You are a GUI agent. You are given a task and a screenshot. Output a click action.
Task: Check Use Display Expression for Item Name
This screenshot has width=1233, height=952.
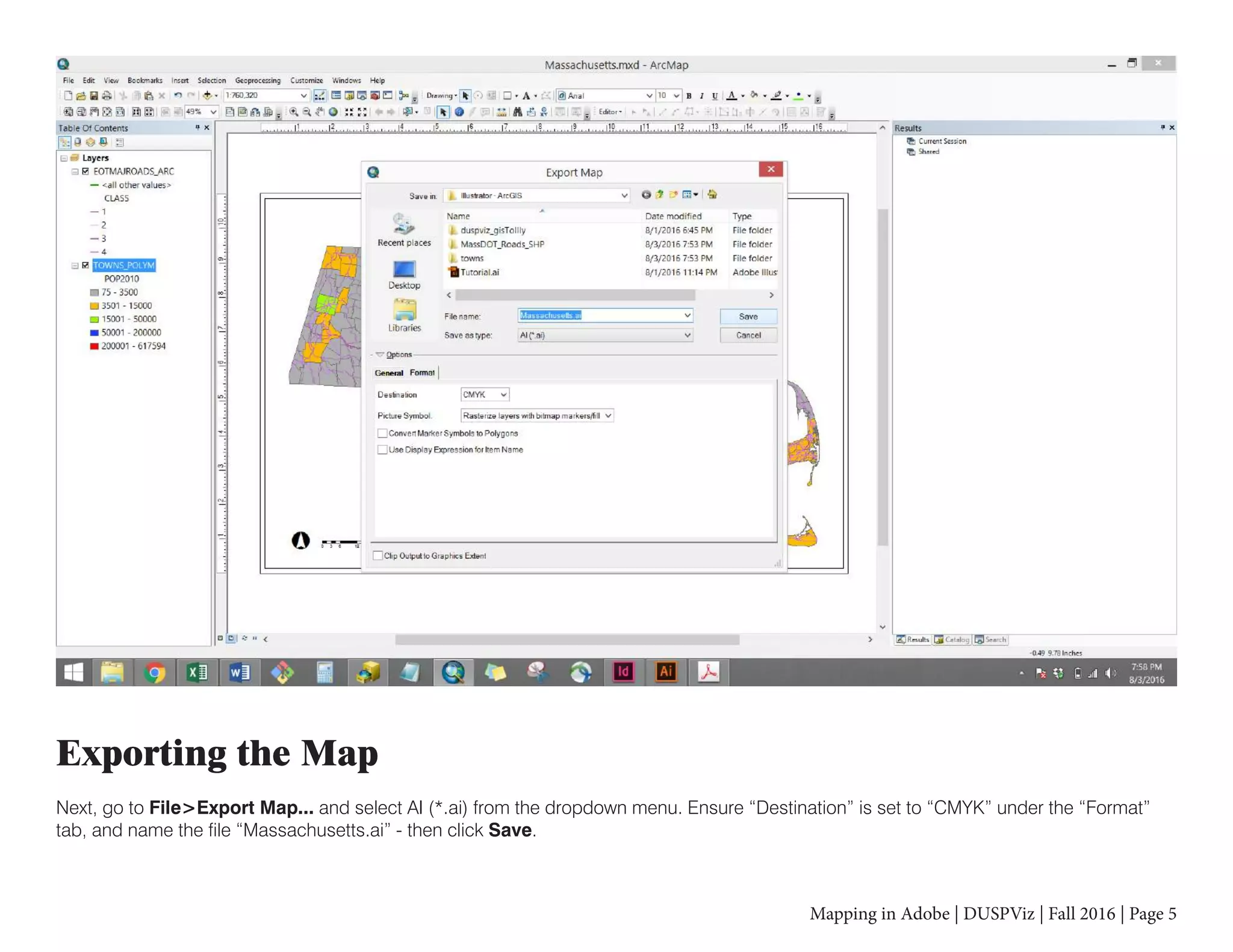click(382, 450)
